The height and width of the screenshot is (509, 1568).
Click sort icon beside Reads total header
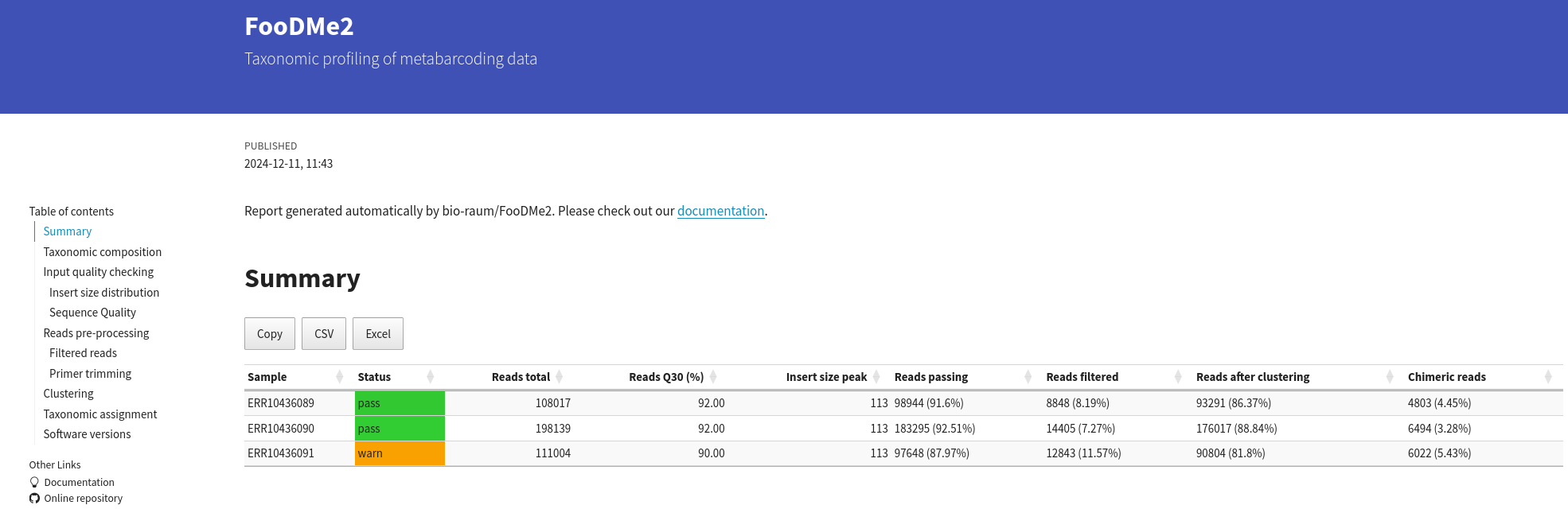point(560,377)
